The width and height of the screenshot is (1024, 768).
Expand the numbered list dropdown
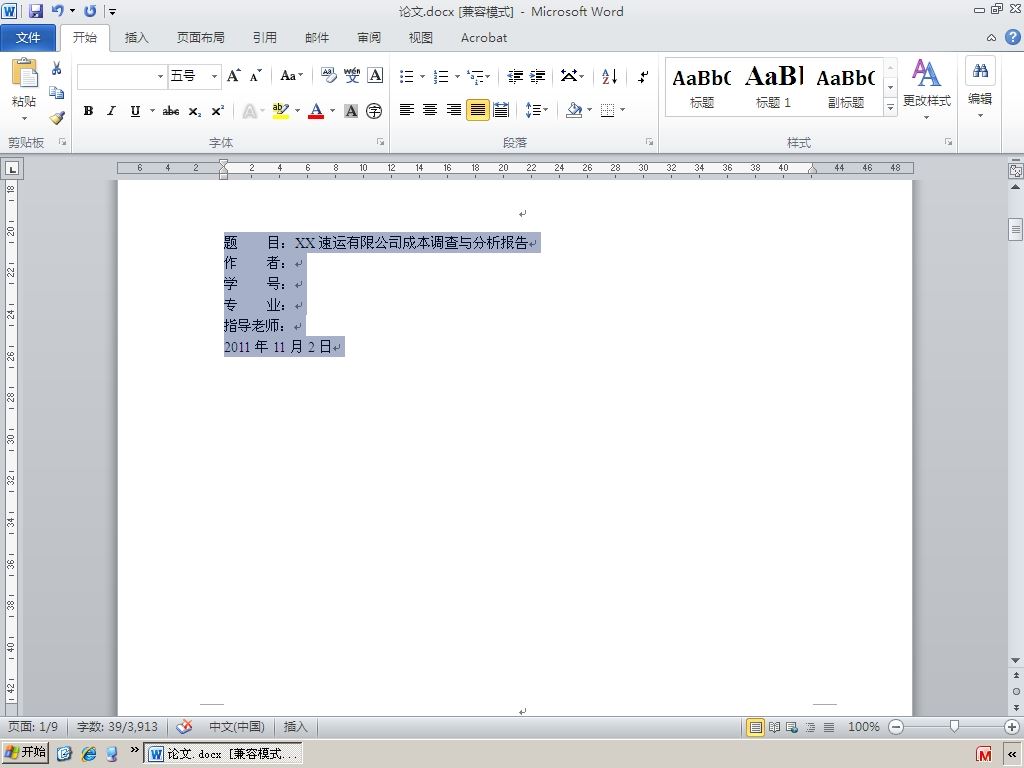point(457,77)
